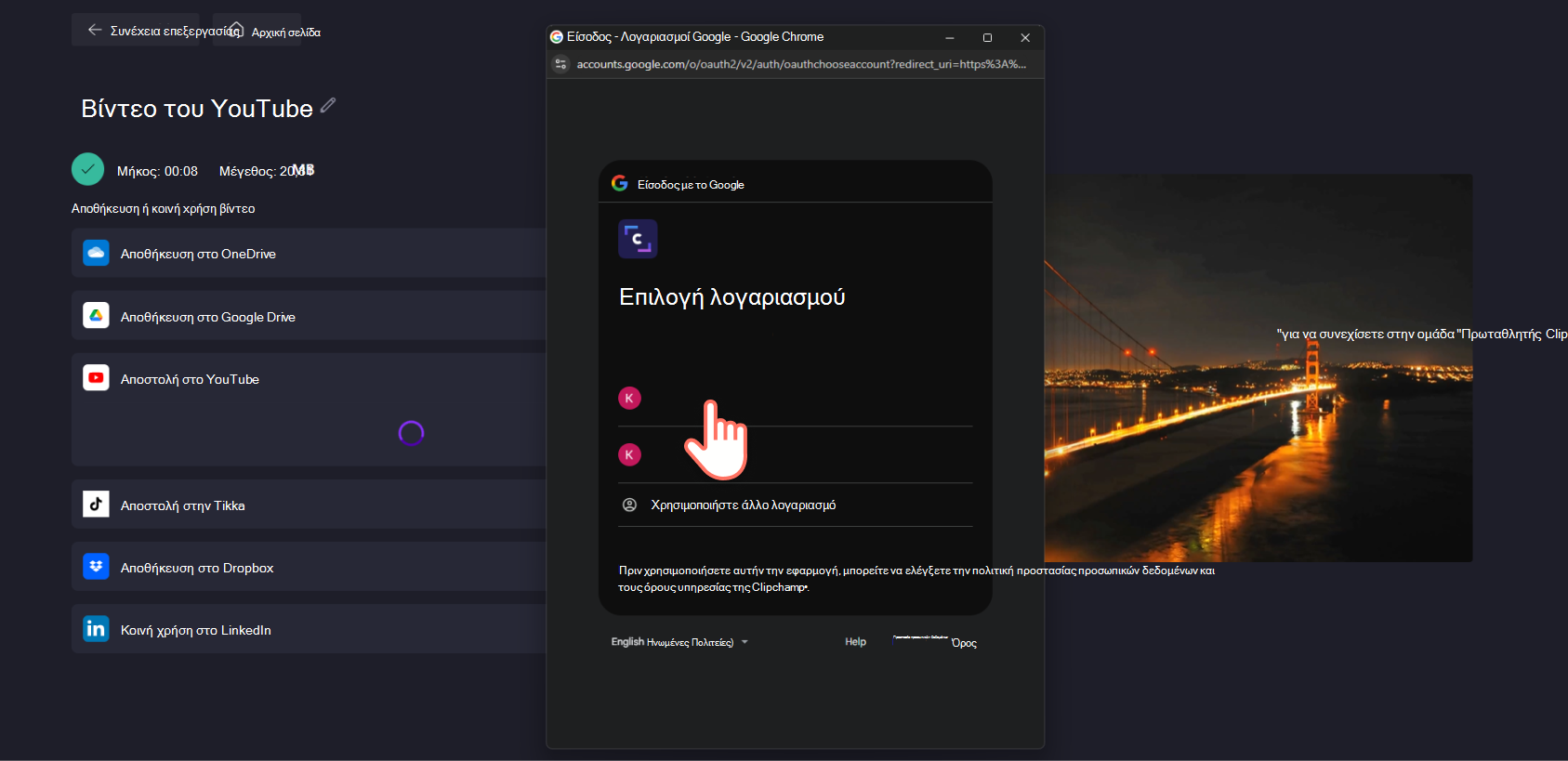The height and width of the screenshot is (761, 1568).
Task: Click Είσοδος με το Google header text
Action: click(691, 185)
